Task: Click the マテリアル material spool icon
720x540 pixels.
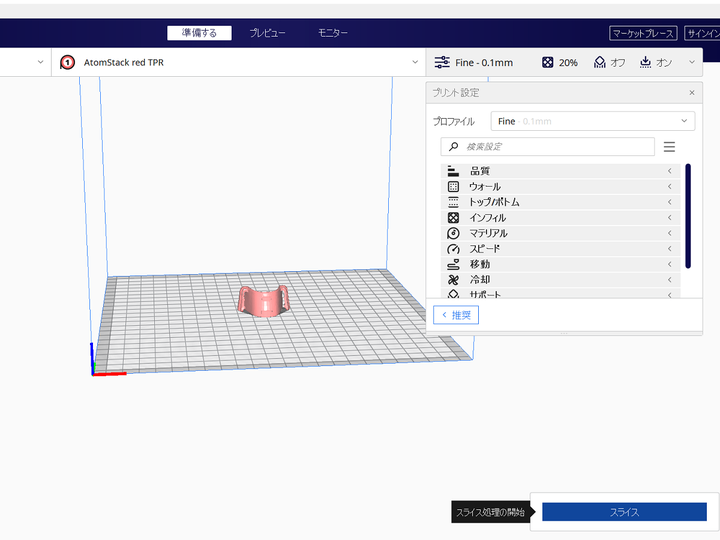Action: point(453,233)
